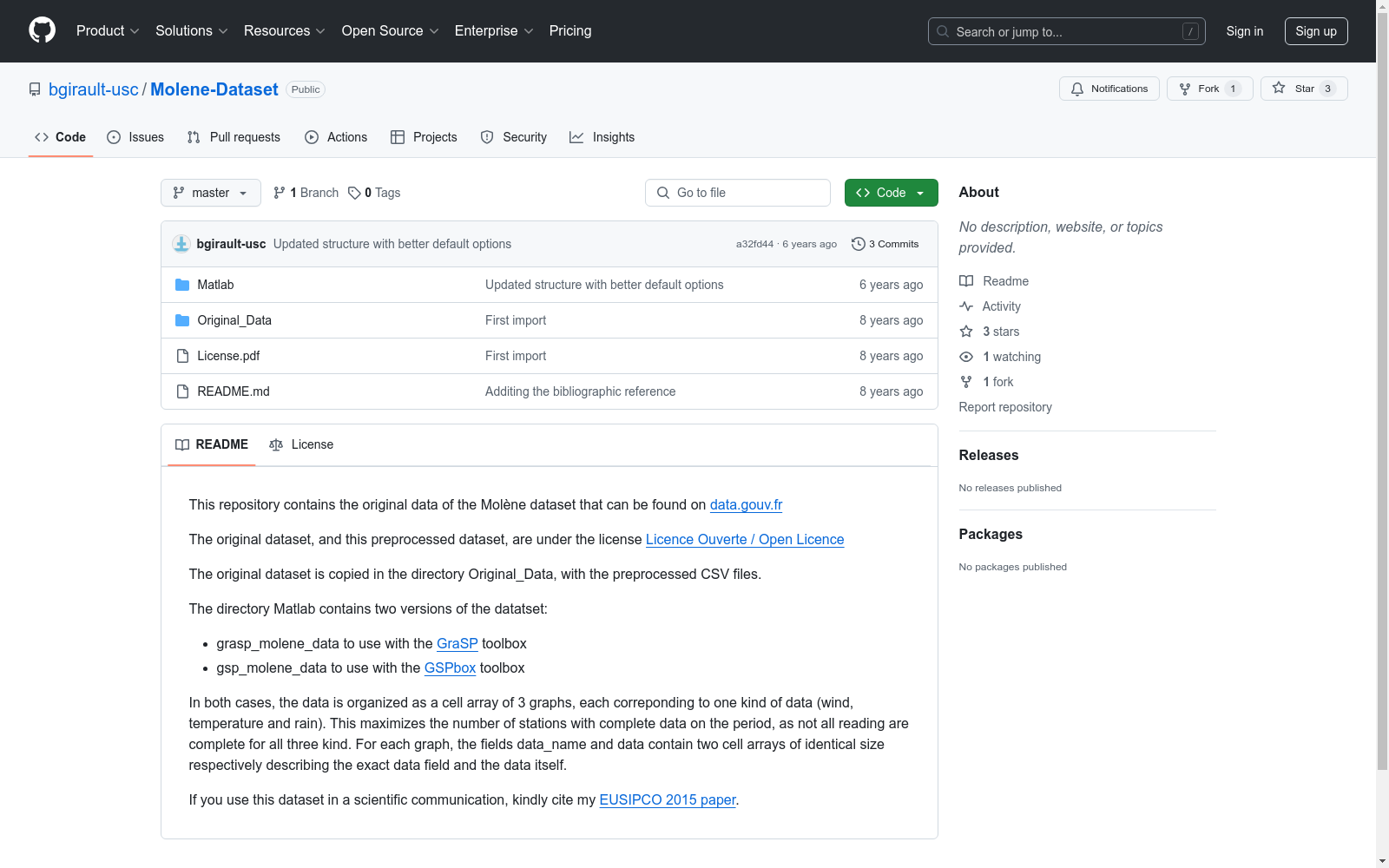Open commit hash a32fd44
Image resolution: width=1389 pixels, height=868 pixels.
[x=754, y=244]
